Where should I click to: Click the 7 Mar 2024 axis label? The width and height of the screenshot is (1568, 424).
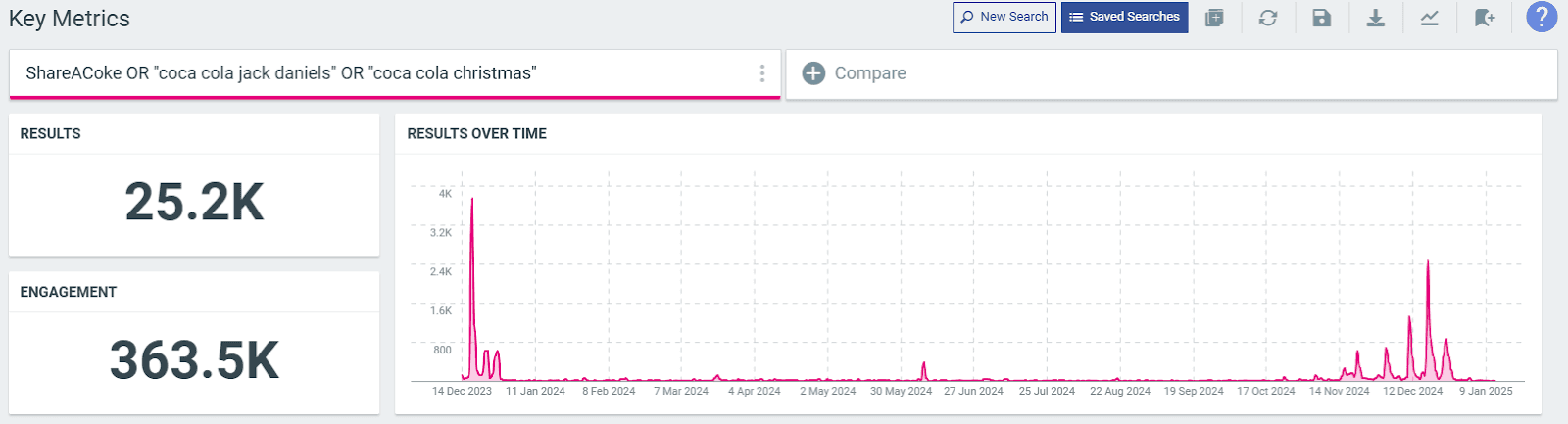click(x=681, y=392)
